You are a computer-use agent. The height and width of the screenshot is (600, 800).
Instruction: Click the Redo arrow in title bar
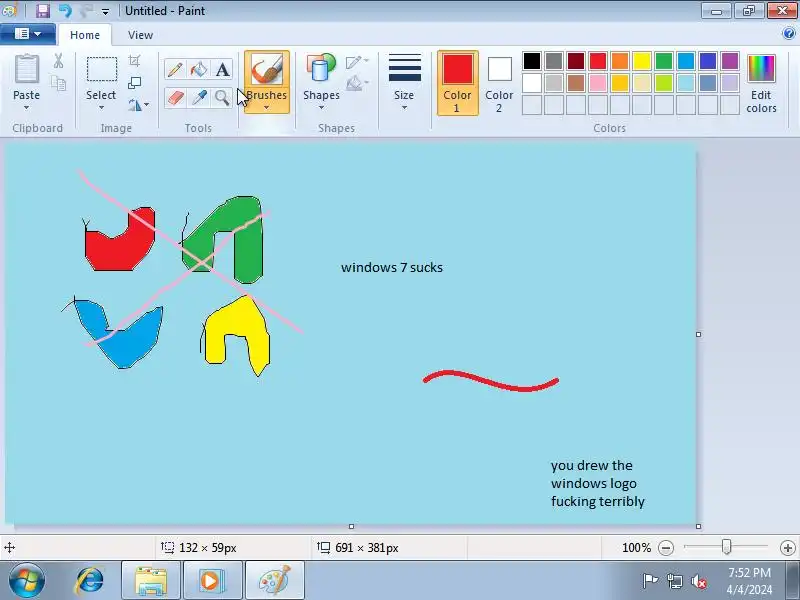pos(86,11)
